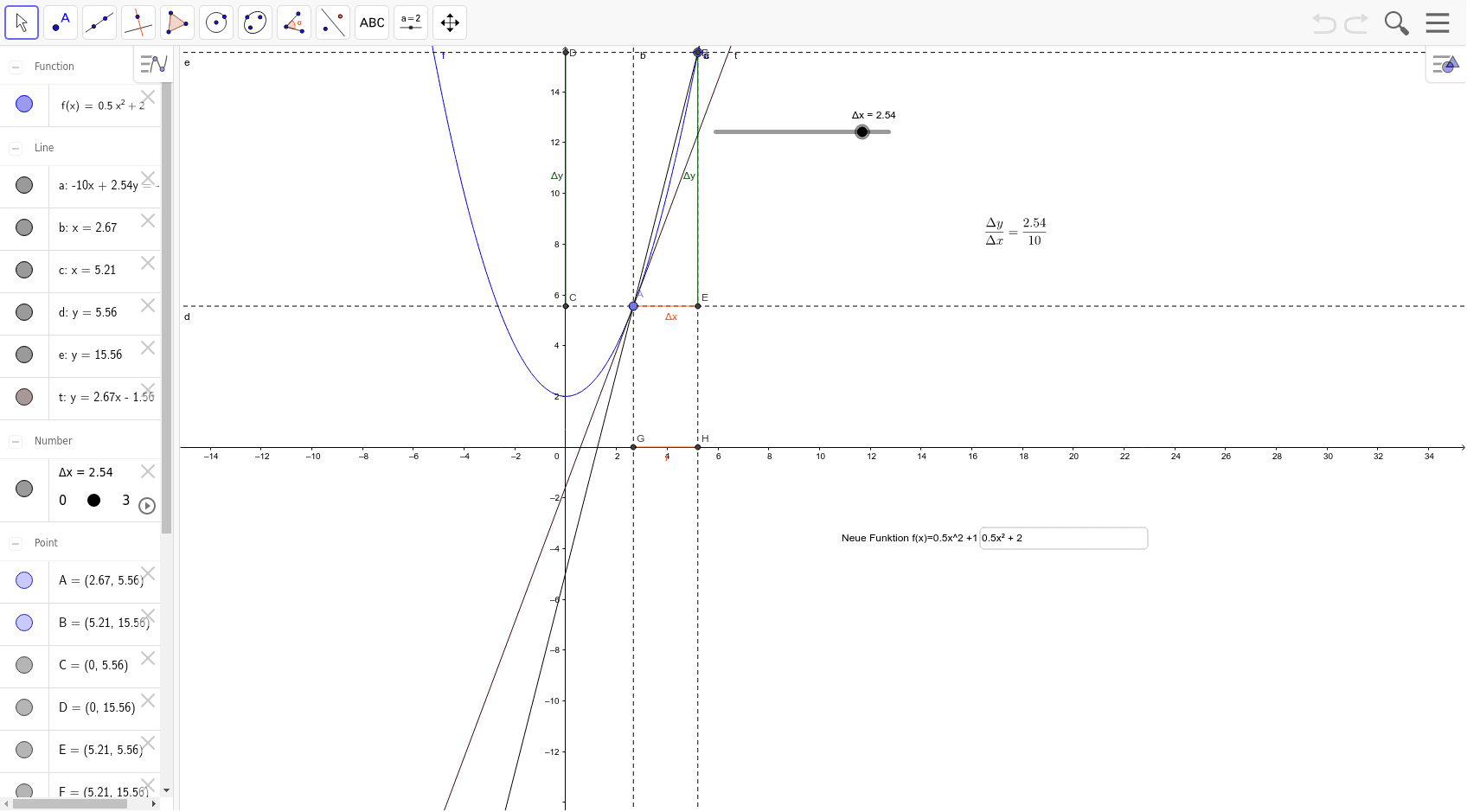
Task: Collapse the Function group
Action: click(x=15, y=67)
